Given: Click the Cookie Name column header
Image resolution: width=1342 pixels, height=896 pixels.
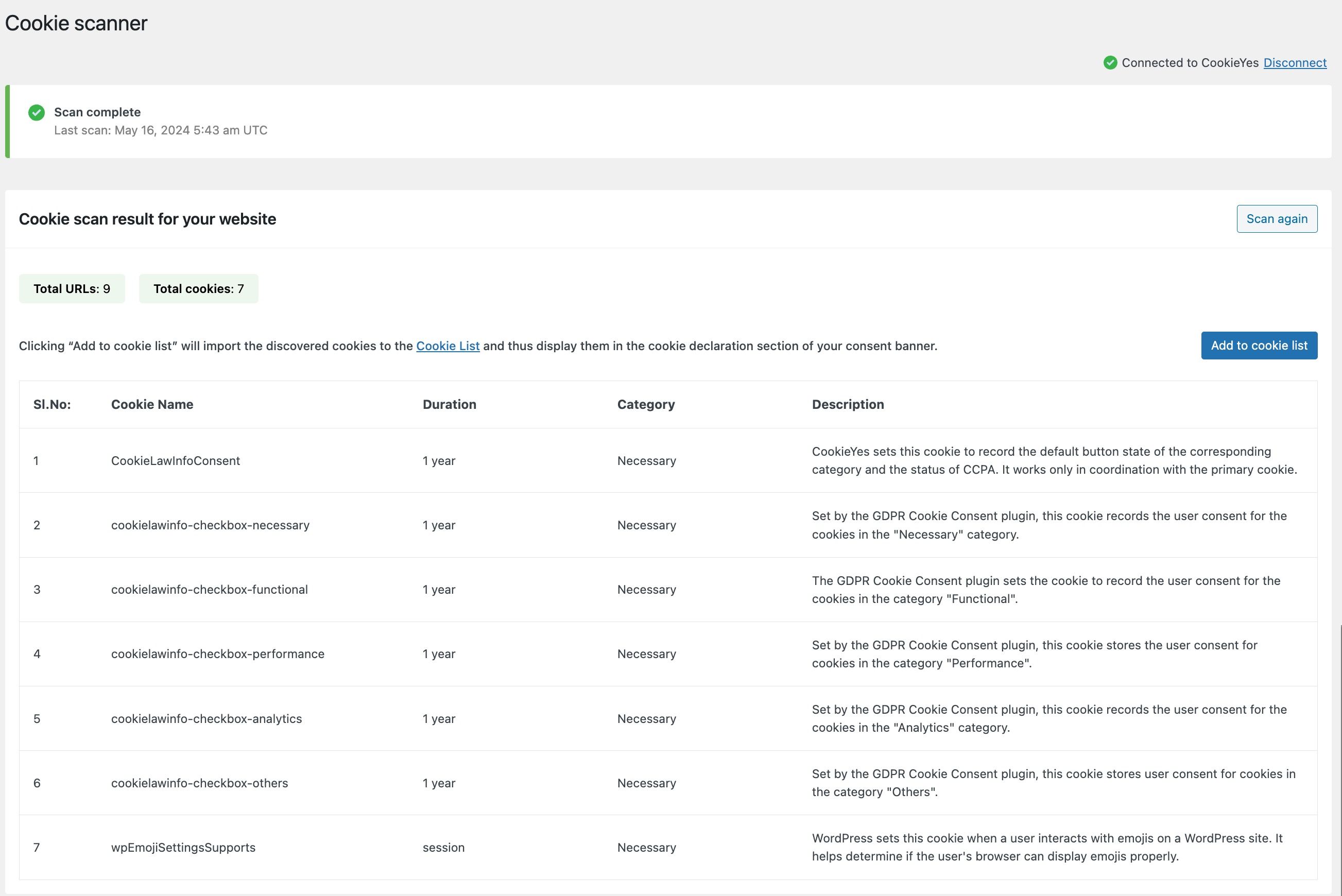Looking at the screenshot, I should pyautogui.click(x=152, y=405).
